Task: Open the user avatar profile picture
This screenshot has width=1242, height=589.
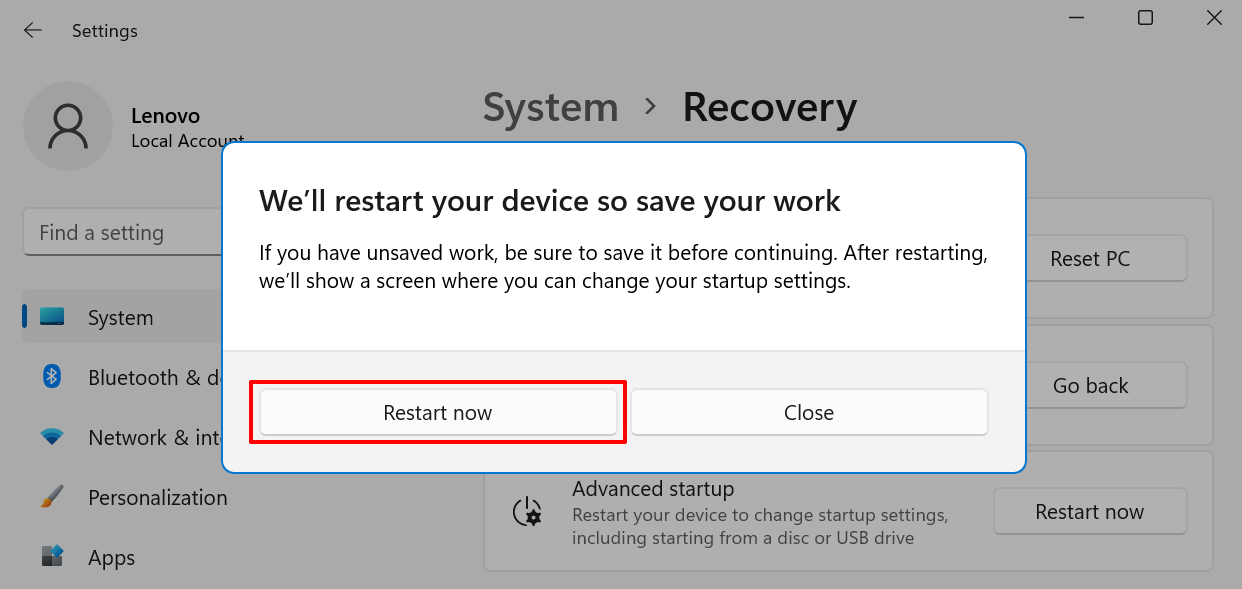Action: pyautogui.click(x=68, y=126)
